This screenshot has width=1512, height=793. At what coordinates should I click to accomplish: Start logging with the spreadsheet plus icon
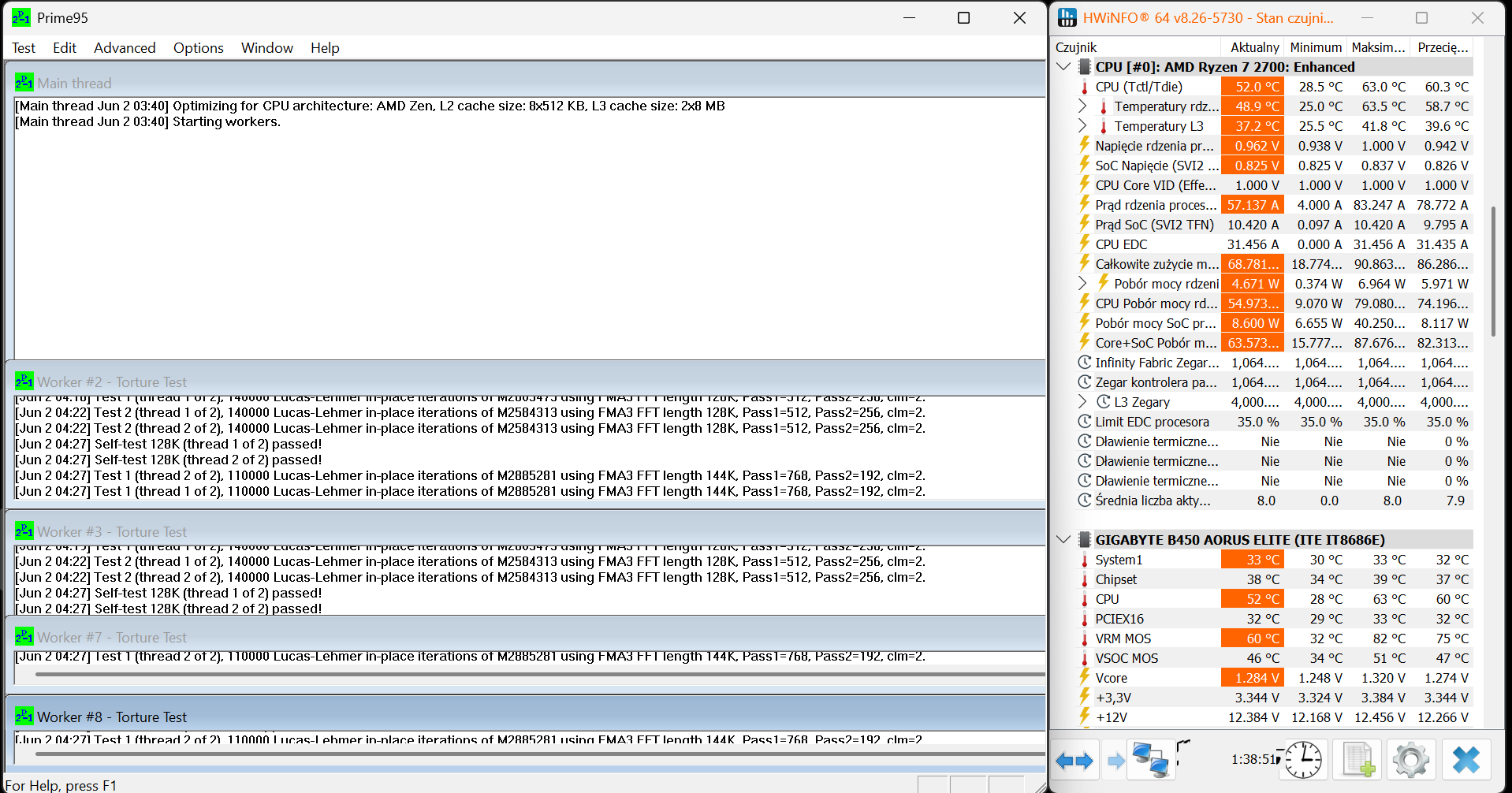pos(1357,761)
